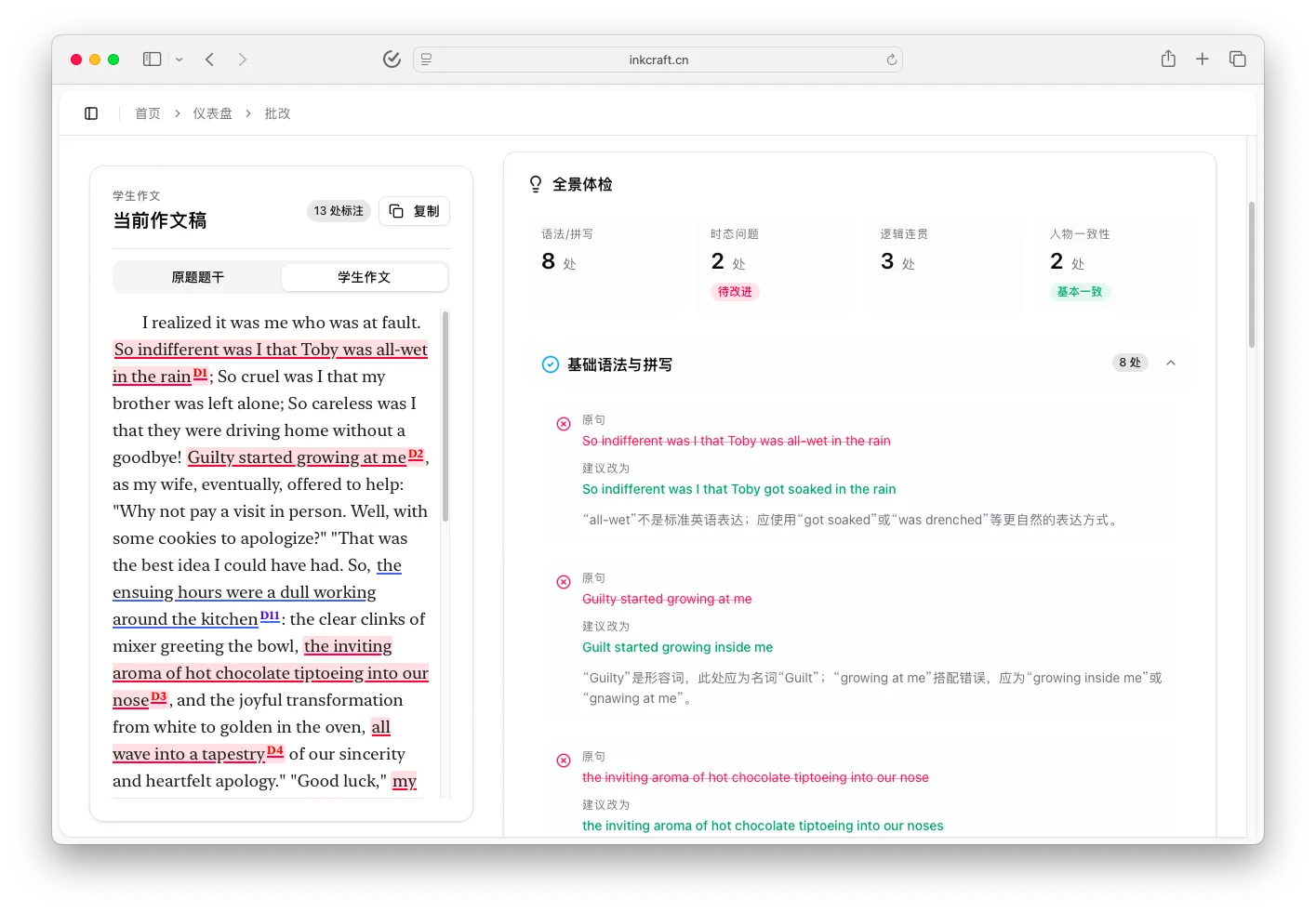Click the red error icon beside the first 原句
This screenshot has height=913, width=1316.
(x=563, y=423)
